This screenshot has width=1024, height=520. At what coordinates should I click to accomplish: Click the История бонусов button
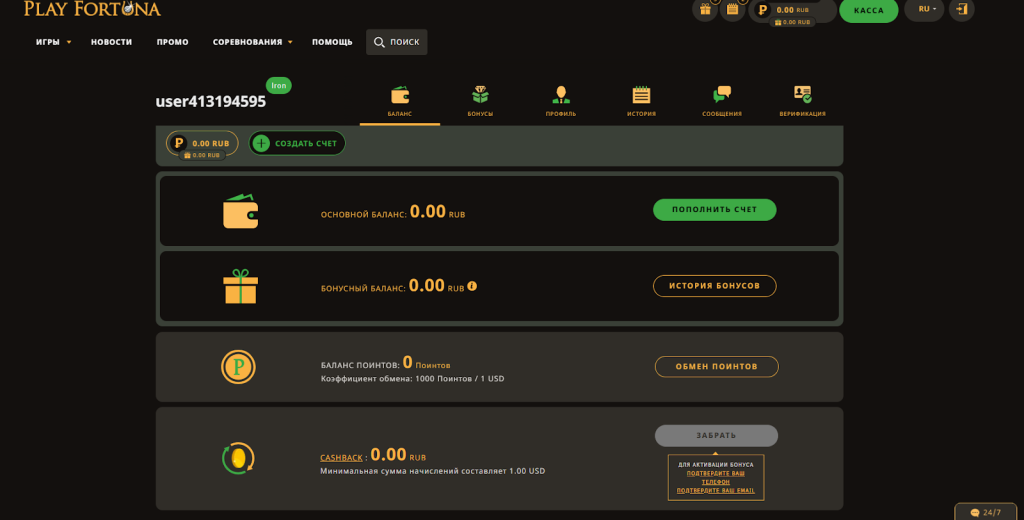point(714,286)
